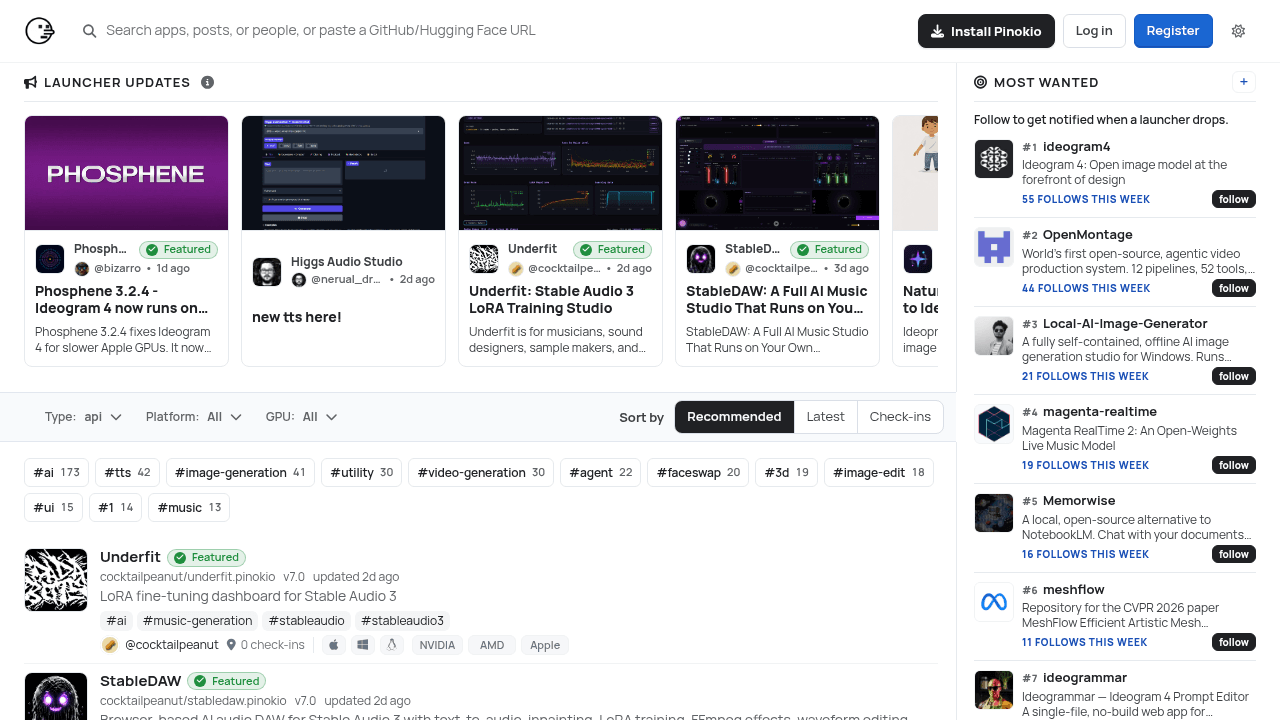Viewport: 1280px width, 720px height.
Task: Click the Linux OS icon on Underfit row
Action: click(392, 645)
